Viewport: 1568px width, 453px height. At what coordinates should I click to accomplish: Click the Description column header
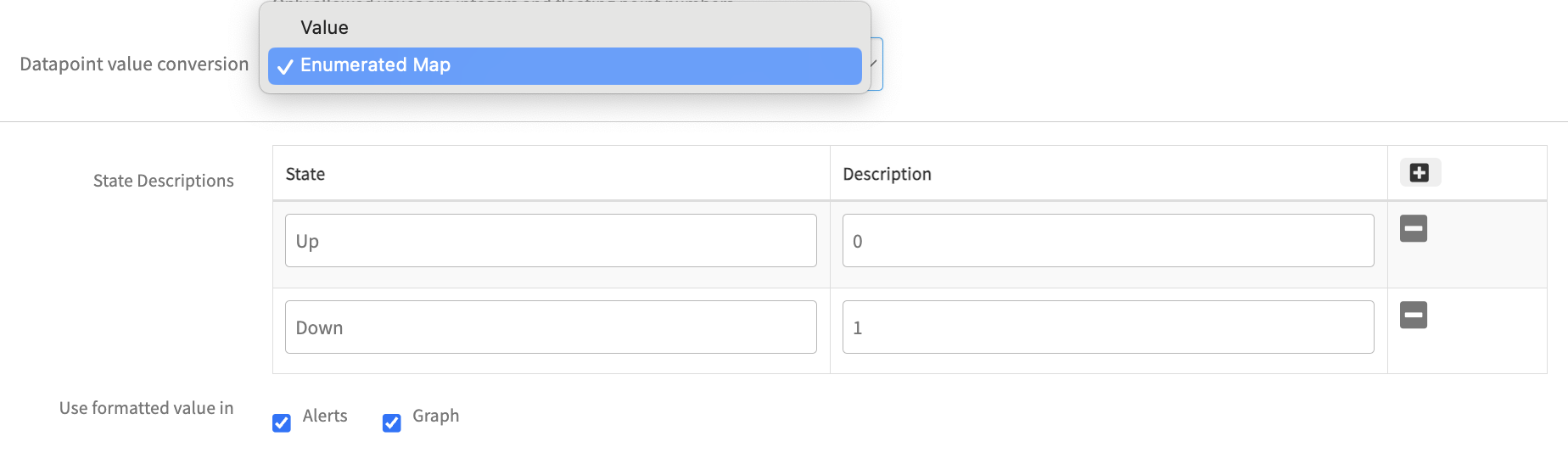pyautogui.click(x=887, y=174)
